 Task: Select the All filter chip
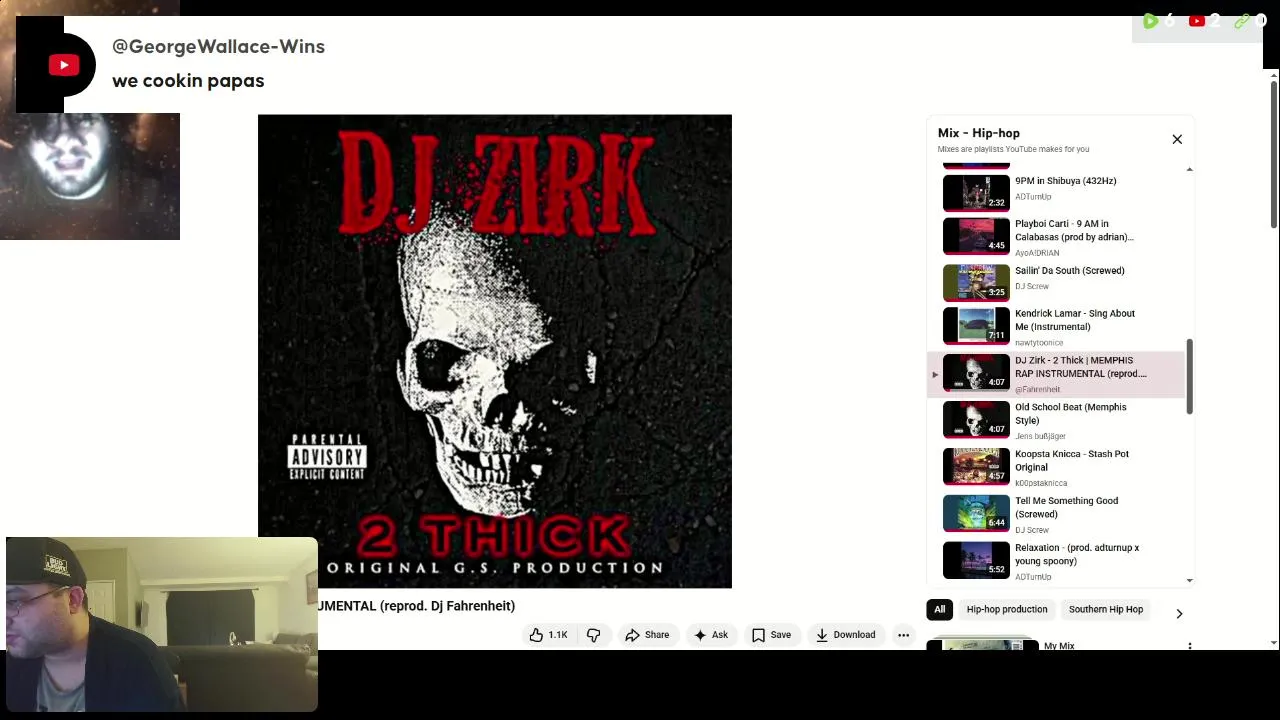(939, 609)
